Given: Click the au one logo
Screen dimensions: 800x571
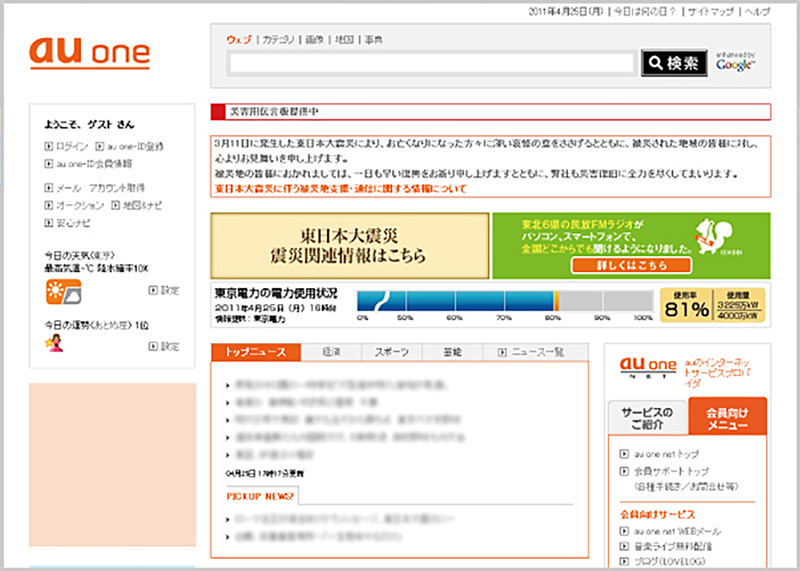Looking at the screenshot, I should pyautogui.click(x=90, y=53).
